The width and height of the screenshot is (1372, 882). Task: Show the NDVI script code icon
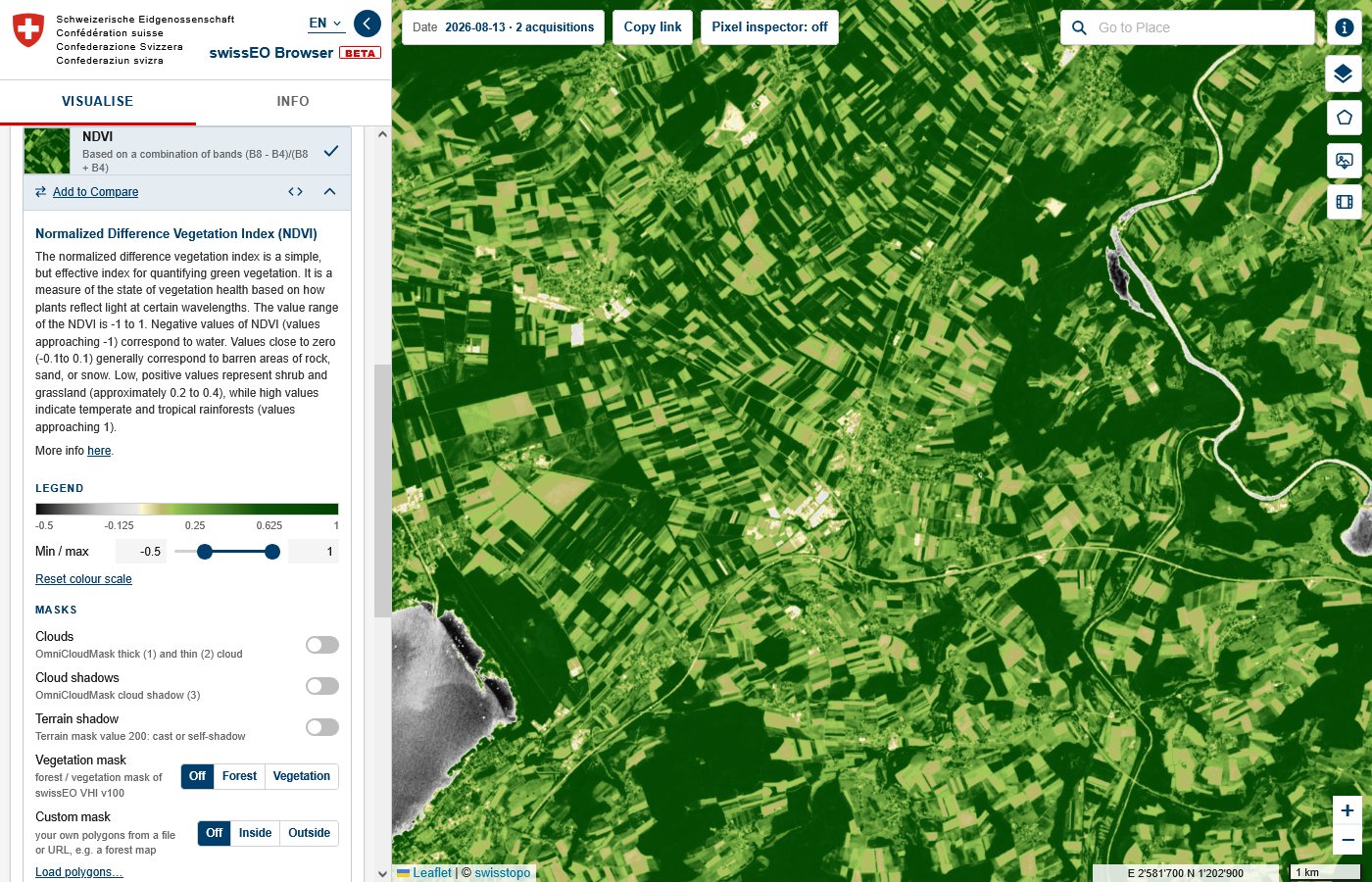[295, 192]
